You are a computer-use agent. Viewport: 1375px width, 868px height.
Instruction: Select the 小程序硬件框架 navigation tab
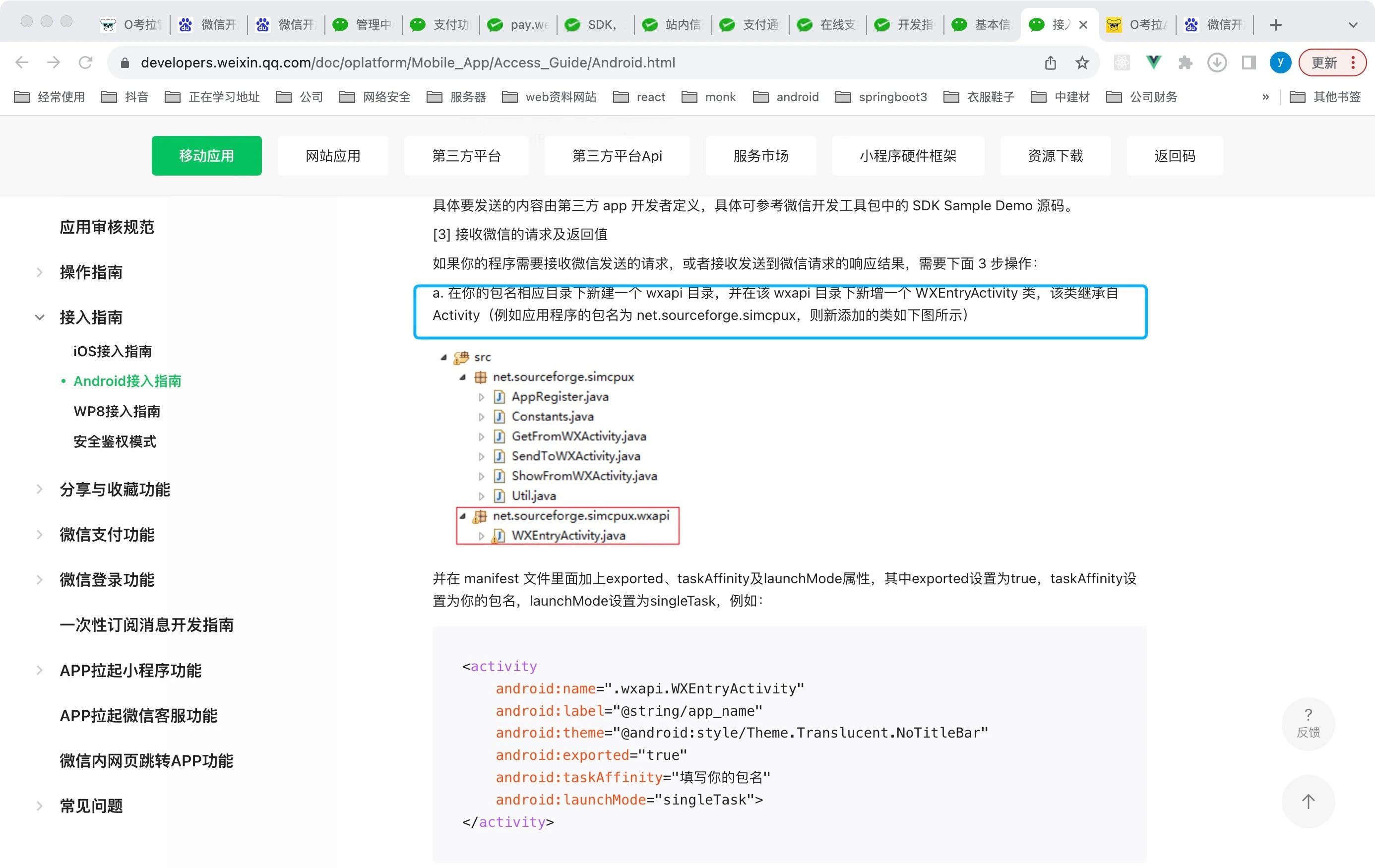908,155
